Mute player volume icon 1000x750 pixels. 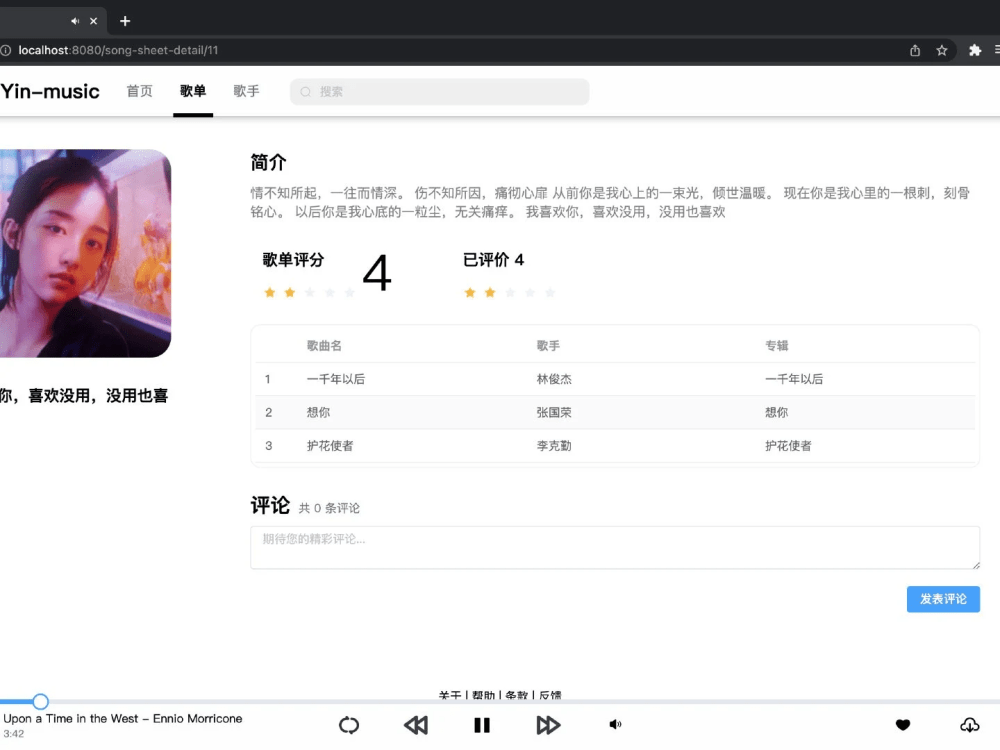[615, 724]
